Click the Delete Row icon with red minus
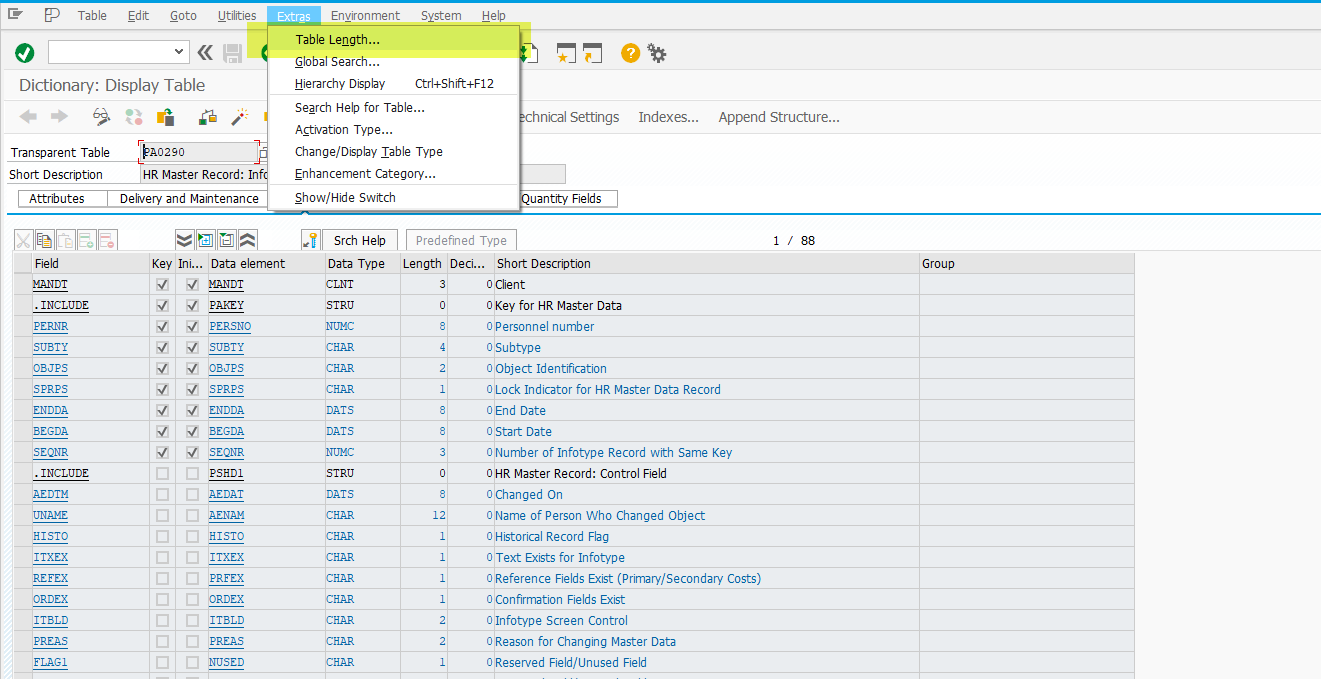Image resolution: width=1321 pixels, height=679 pixels. point(108,240)
